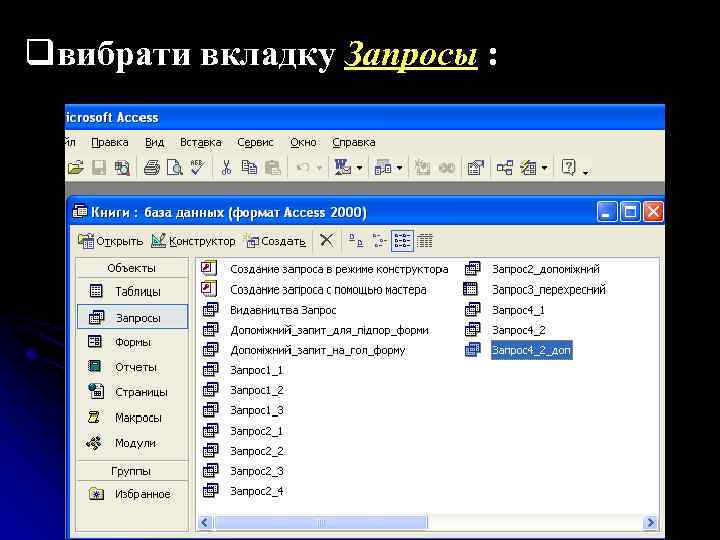This screenshot has height=540, width=720.
Task: Click the Delete X icon in database window
Action: (326, 240)
